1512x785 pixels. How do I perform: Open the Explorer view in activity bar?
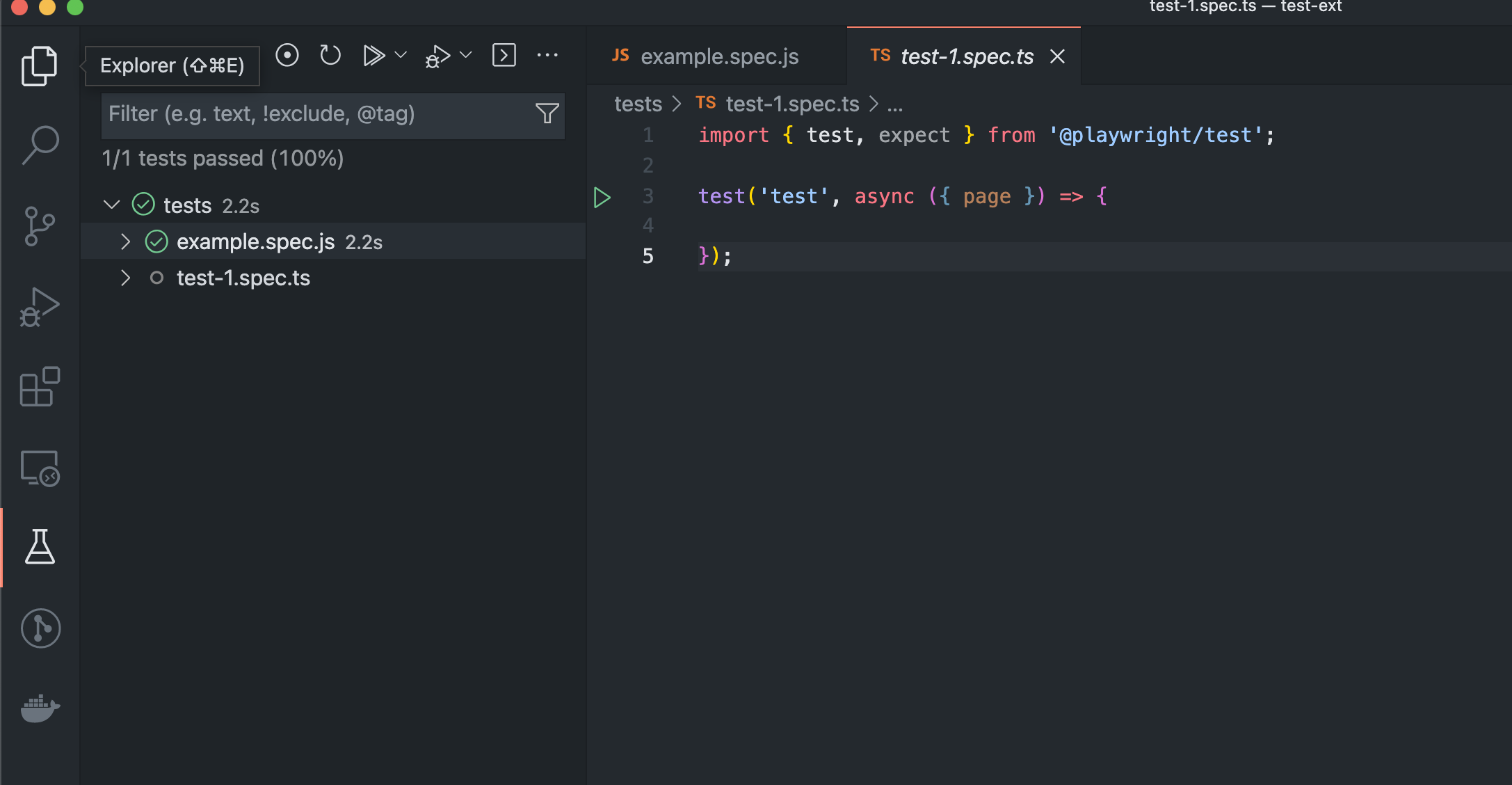[40, 66]
